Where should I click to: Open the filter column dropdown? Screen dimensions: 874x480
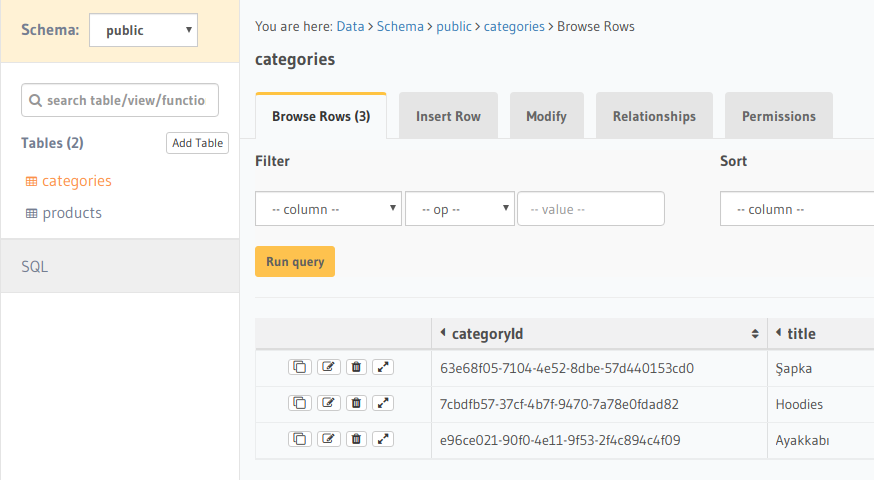coord(328,209)
